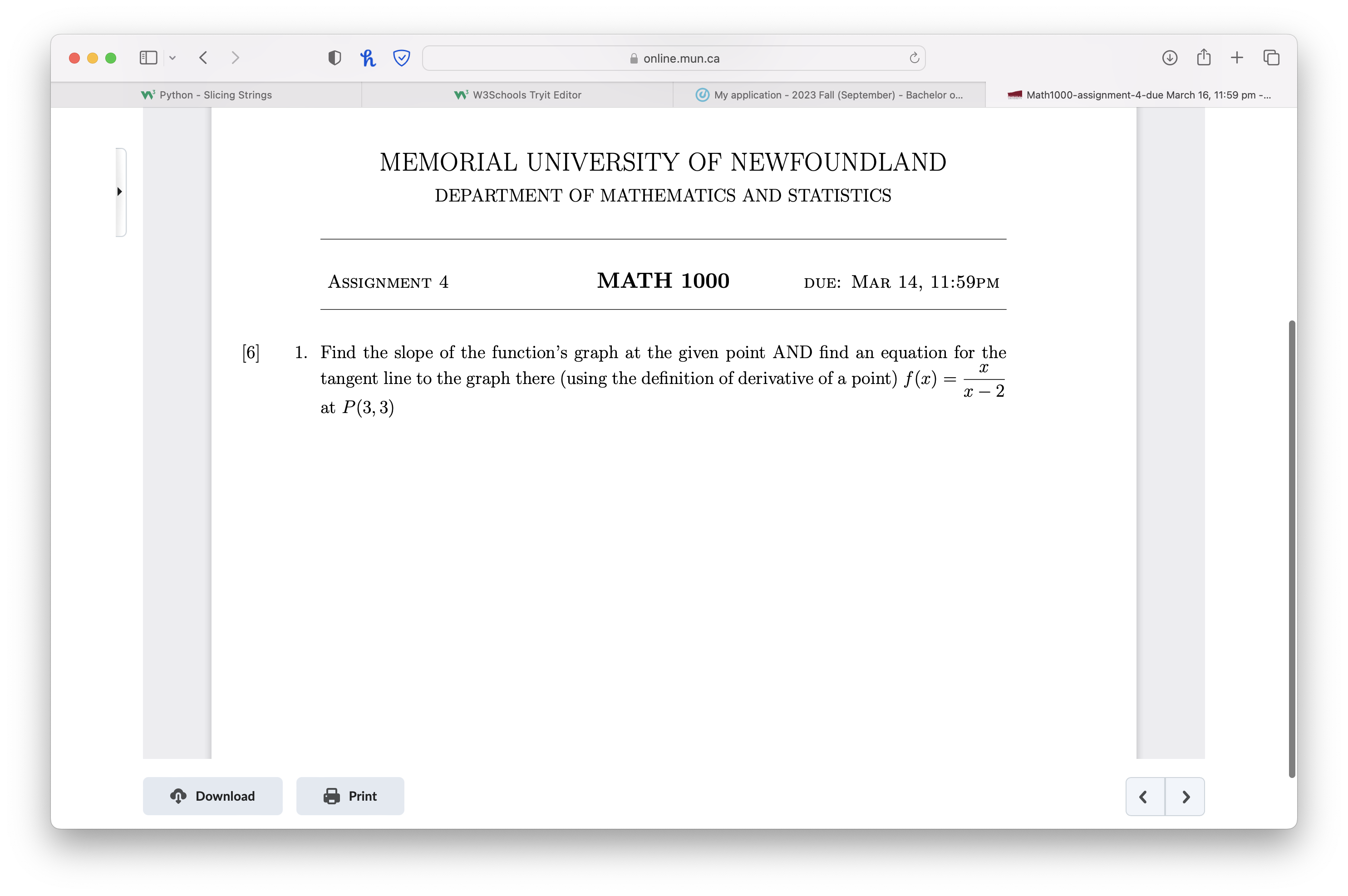The height and width of the screenshot is (896, 1348).
Task: Click the back navigation arrow
Action: (x=203, y=57)
